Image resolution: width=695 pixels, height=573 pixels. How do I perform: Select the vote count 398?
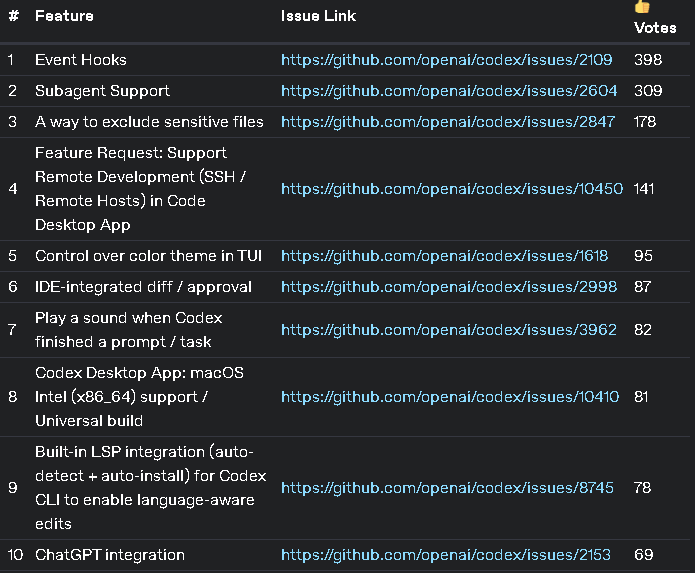pos(648,60)
